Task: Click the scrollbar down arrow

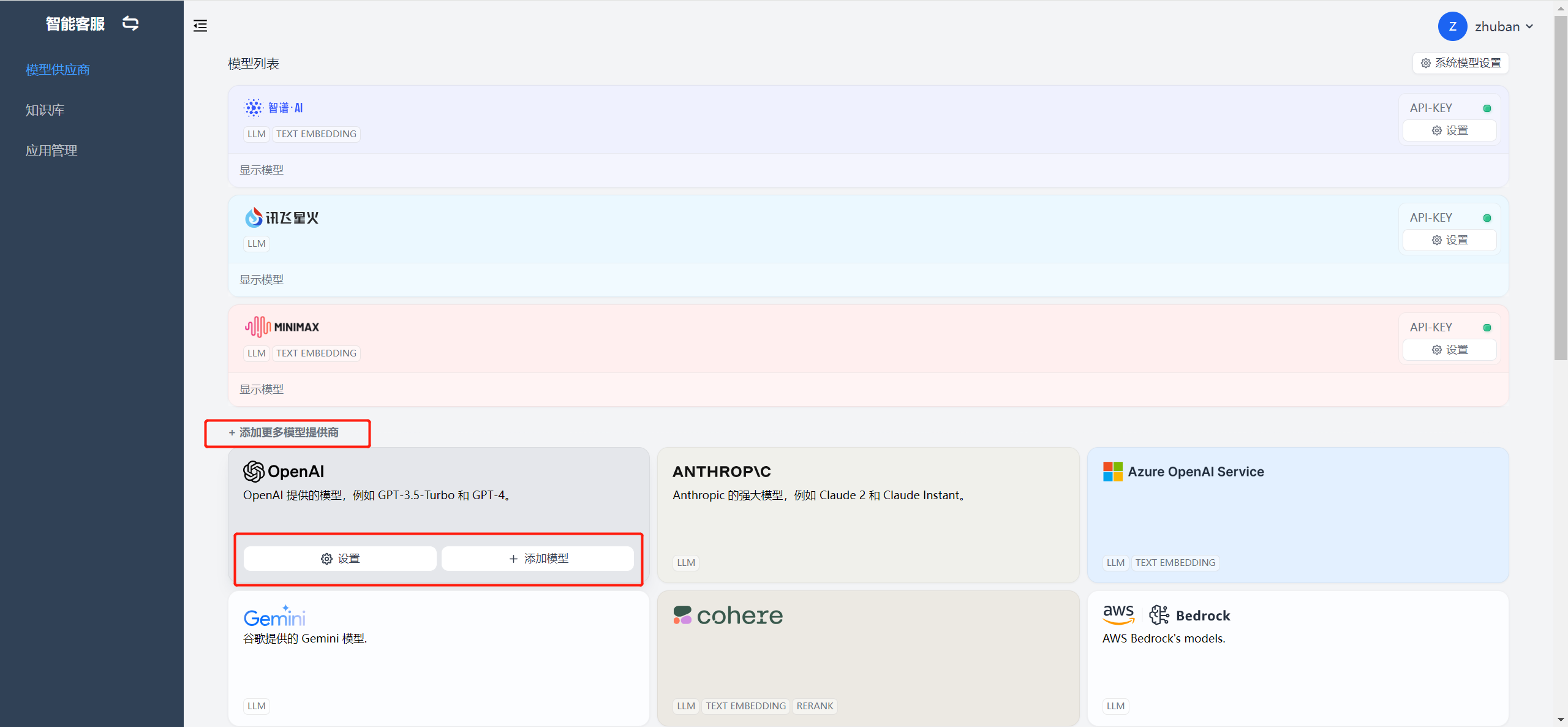Action: 1561,720
